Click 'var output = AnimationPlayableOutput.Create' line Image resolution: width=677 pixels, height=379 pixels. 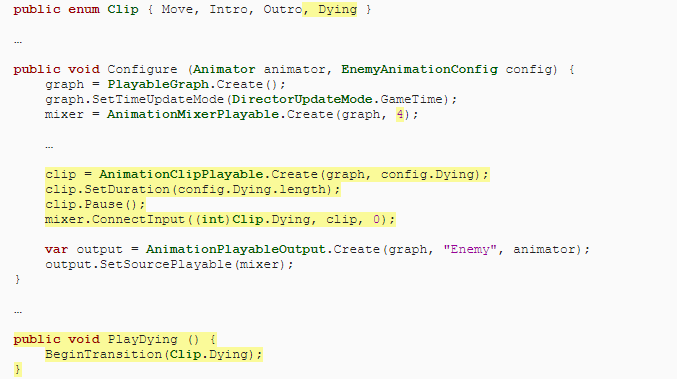[x=317, y=250]
